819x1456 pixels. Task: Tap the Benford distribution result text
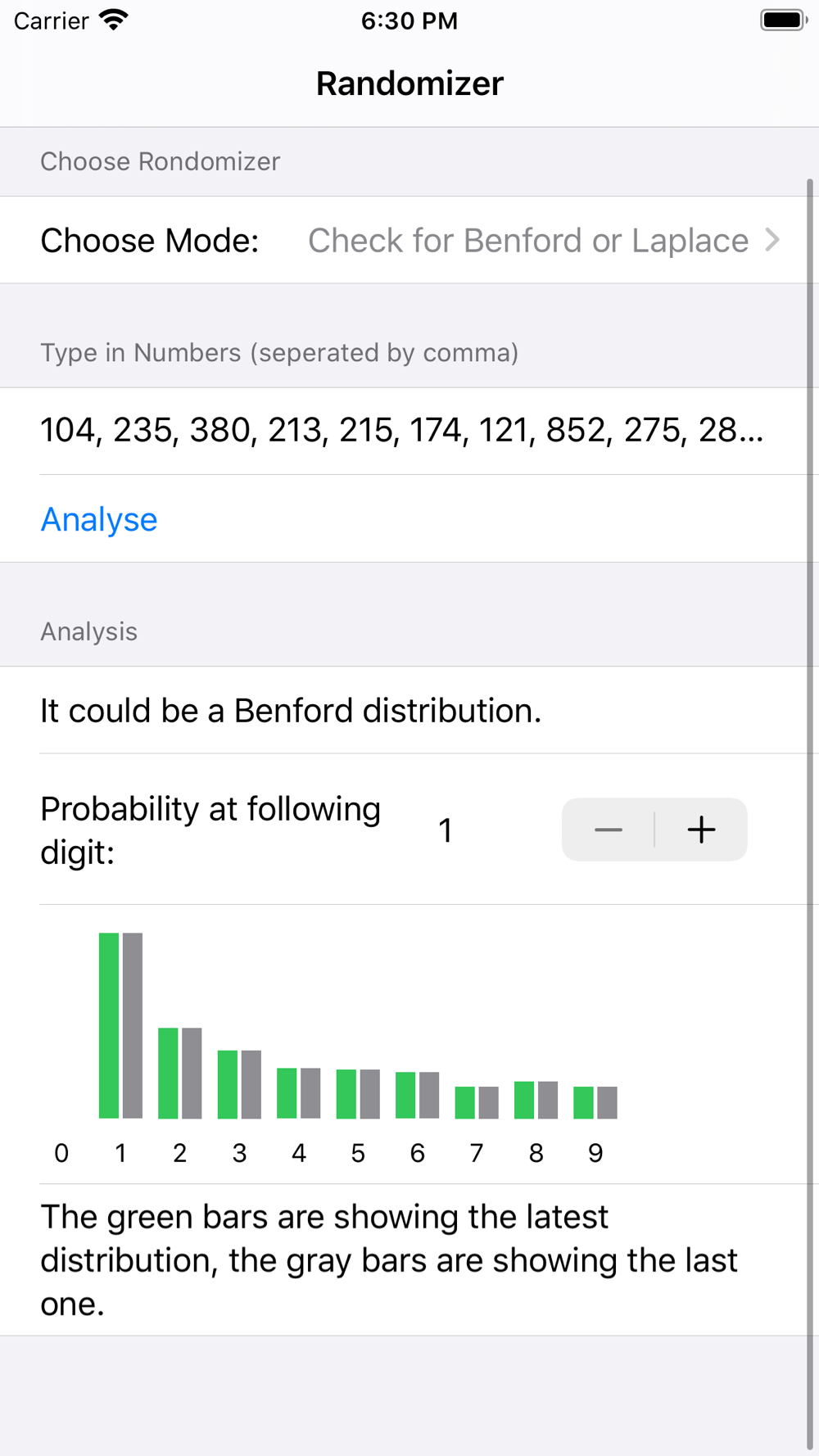click(x=291, y=711)
